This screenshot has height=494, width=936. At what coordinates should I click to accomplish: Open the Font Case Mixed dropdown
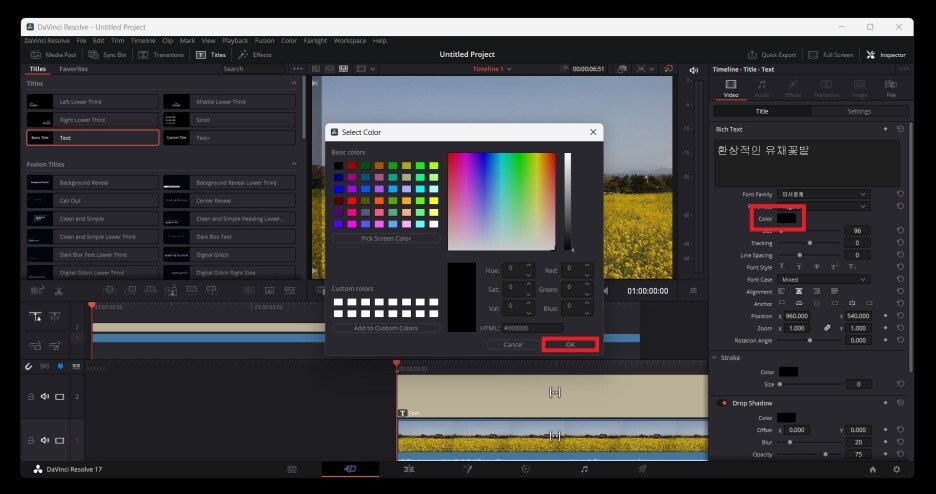point(823,279)
